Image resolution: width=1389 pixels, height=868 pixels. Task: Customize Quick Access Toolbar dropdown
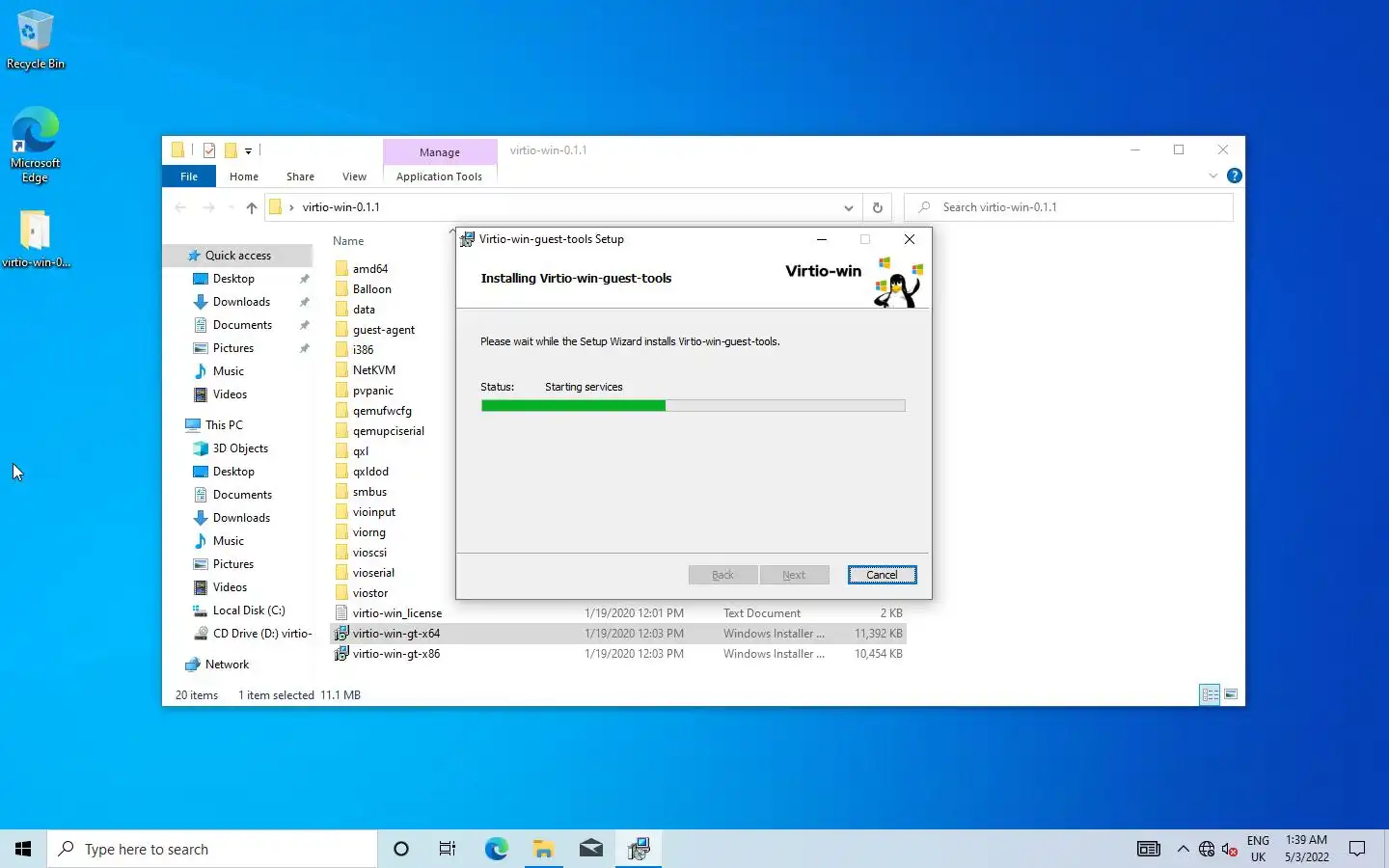[248, 150]
